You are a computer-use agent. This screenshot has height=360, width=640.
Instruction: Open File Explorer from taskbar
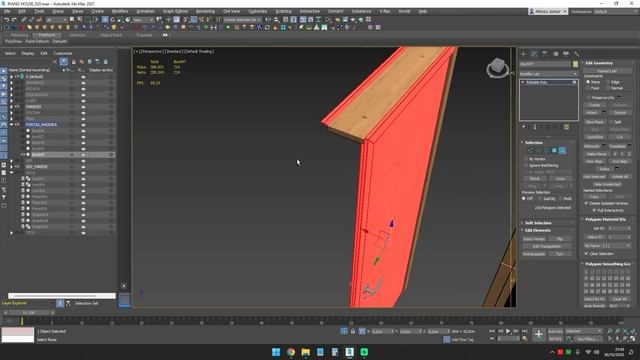pyautogui.click(x=305, y=352)
